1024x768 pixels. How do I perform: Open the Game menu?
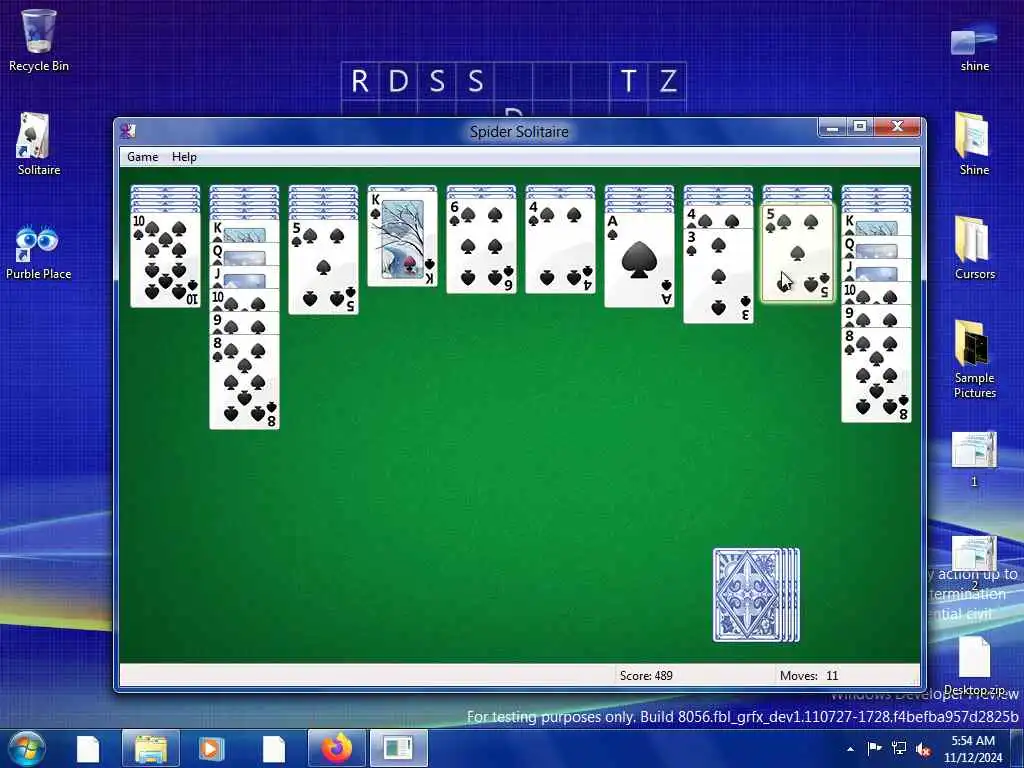coord(142,157)
